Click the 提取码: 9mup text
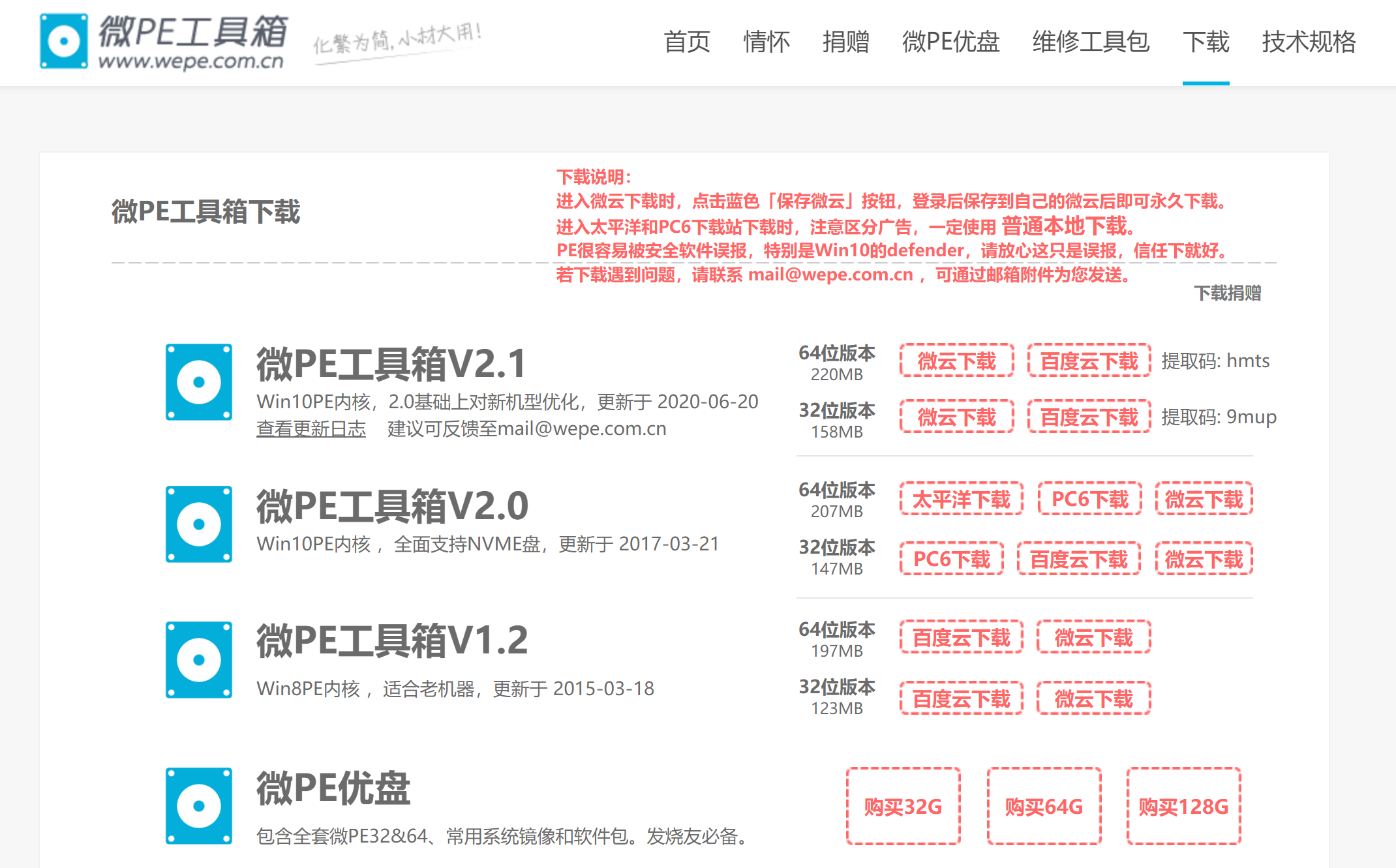The image size is (1396, 868). tap(1219, 417)
